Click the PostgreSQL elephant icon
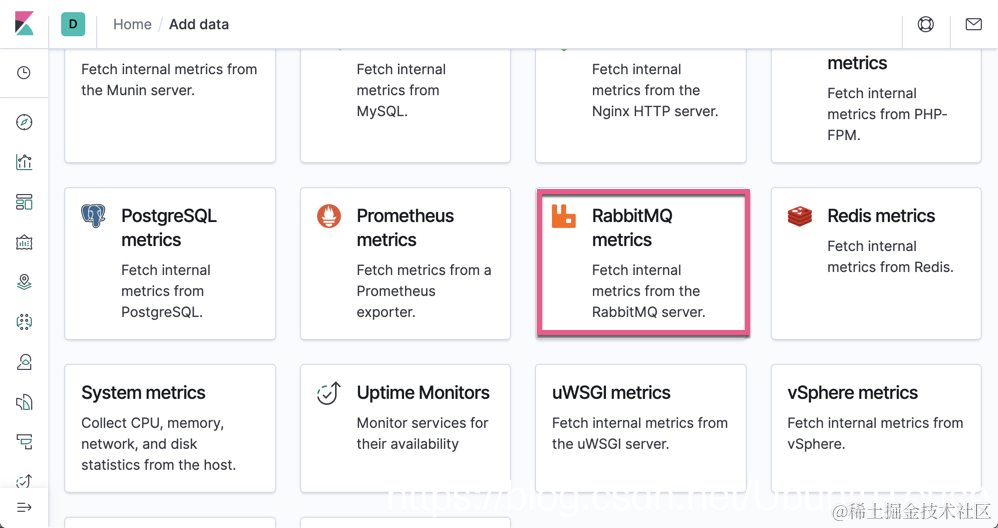Screen dimensions: 998x528 (93, 216)
